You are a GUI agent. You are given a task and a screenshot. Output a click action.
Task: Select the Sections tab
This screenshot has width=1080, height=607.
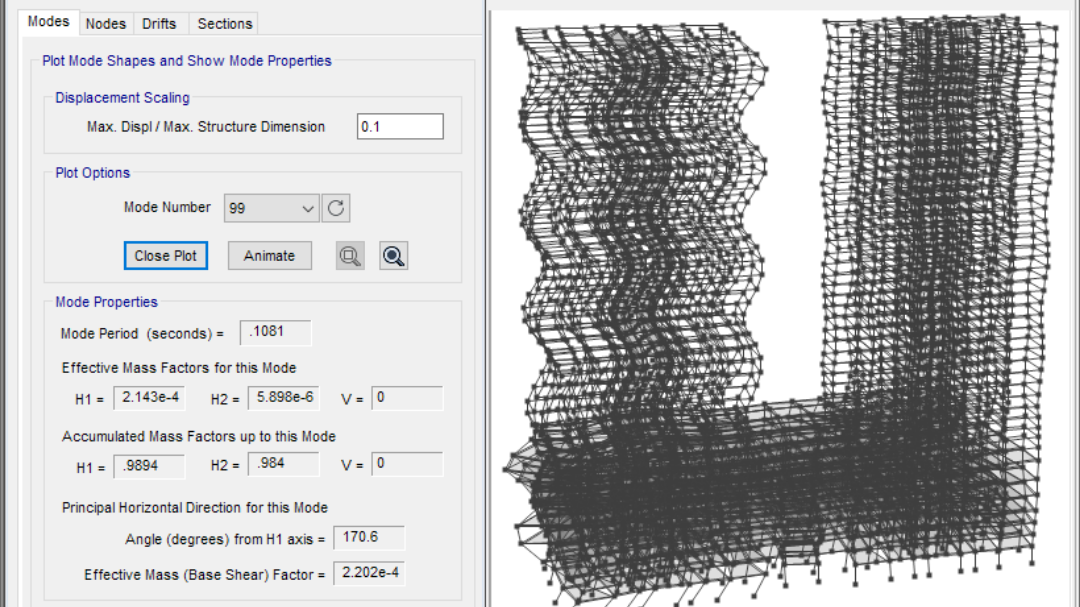225,23
